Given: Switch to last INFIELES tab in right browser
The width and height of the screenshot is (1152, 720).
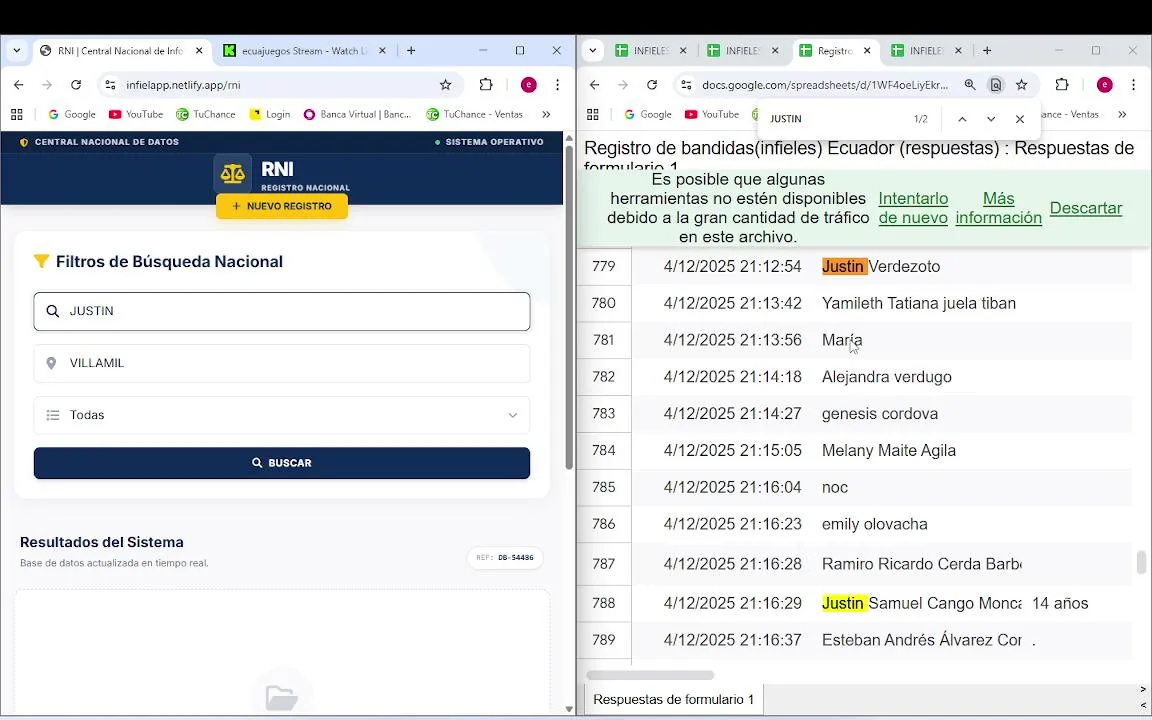Looking at the screenshot, I should pos(926,51).
